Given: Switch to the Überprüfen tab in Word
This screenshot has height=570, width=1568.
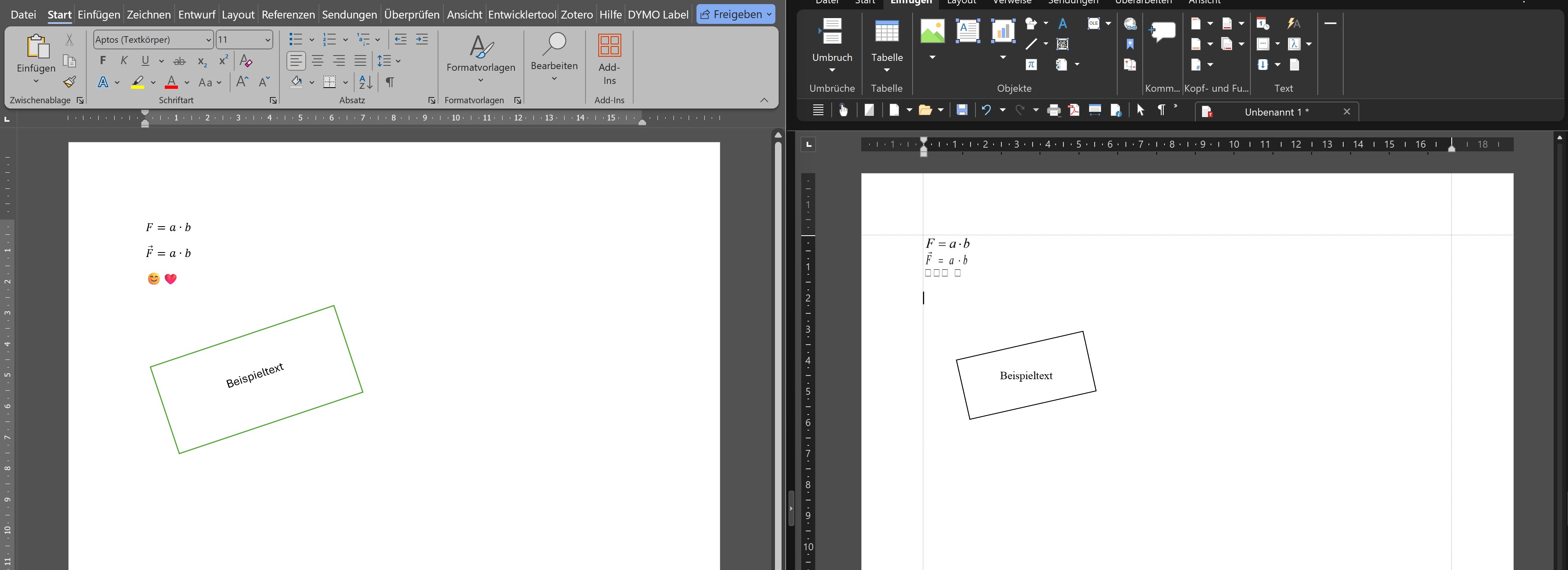Looking at the screenshot, I should click(411, 15).
